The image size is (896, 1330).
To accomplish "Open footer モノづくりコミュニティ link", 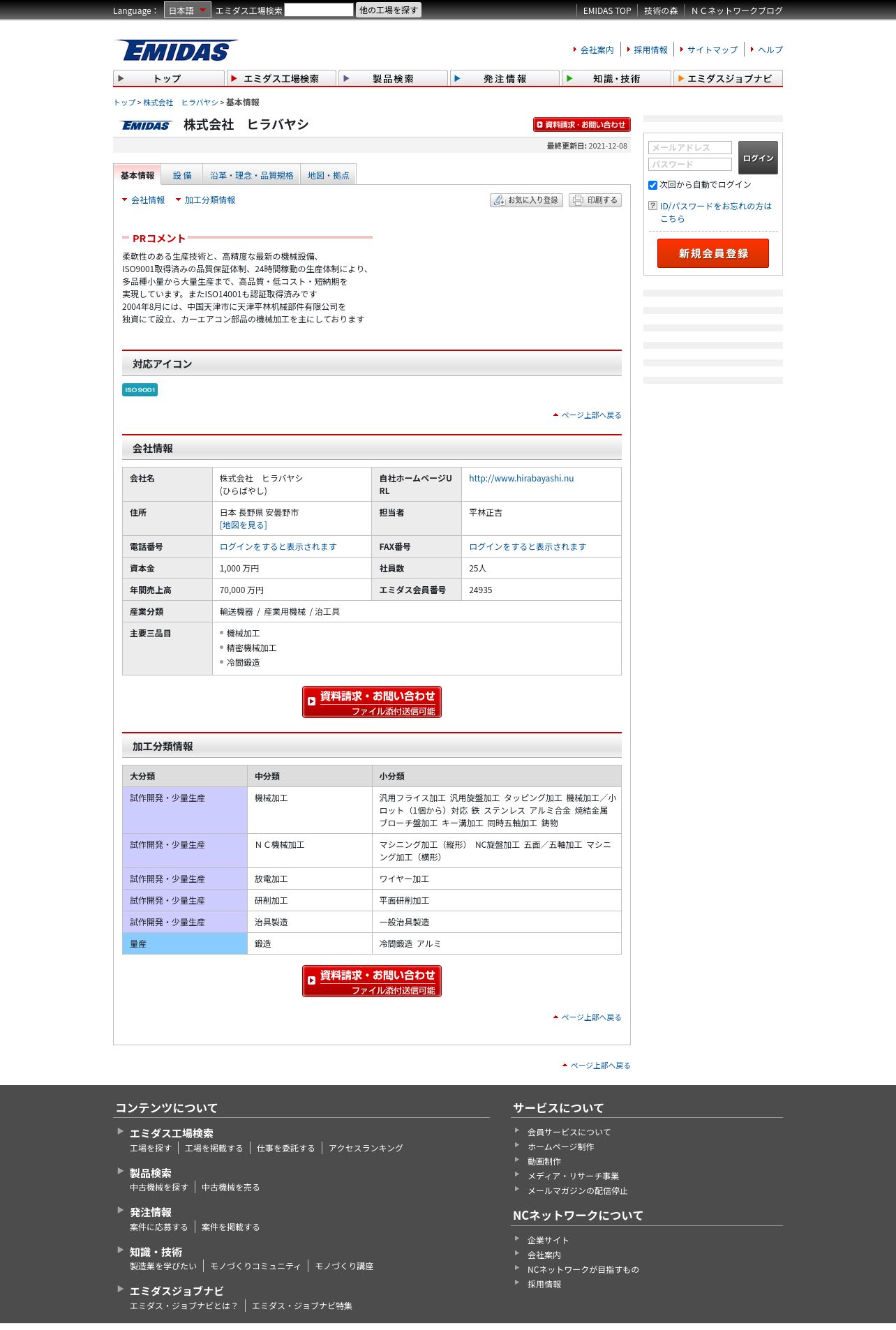I will (256, 1267).
